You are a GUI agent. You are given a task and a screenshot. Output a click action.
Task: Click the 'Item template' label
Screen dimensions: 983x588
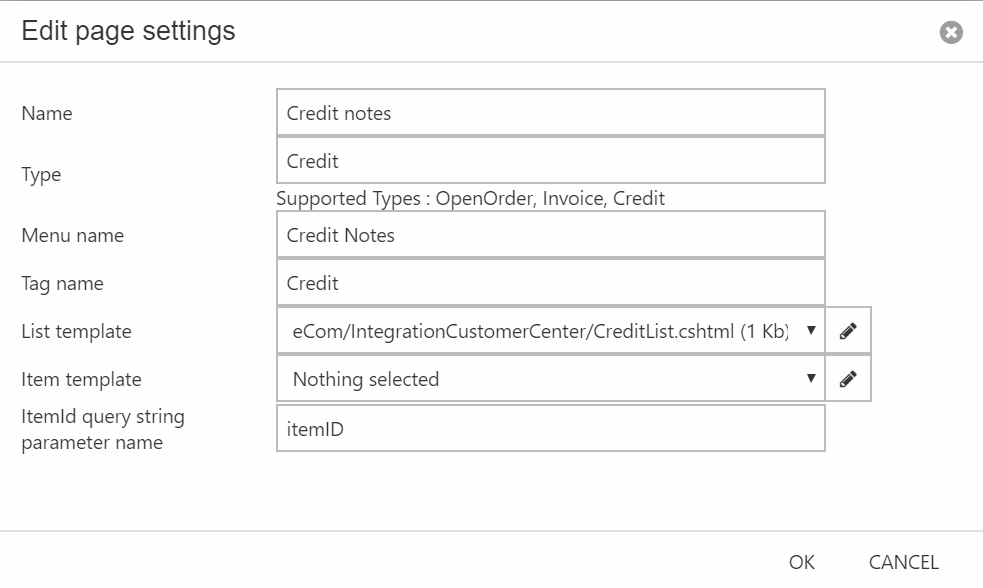(81, 379)
